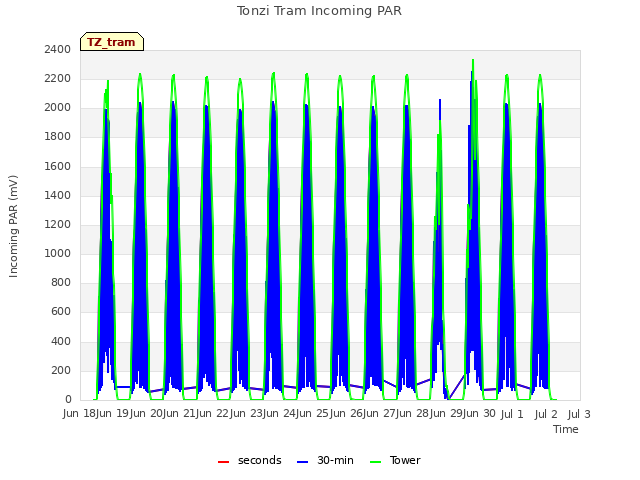This screenshot has width=640, height=480.
Task: Click the 'seconds' legend label
Action: coord(260,460)
